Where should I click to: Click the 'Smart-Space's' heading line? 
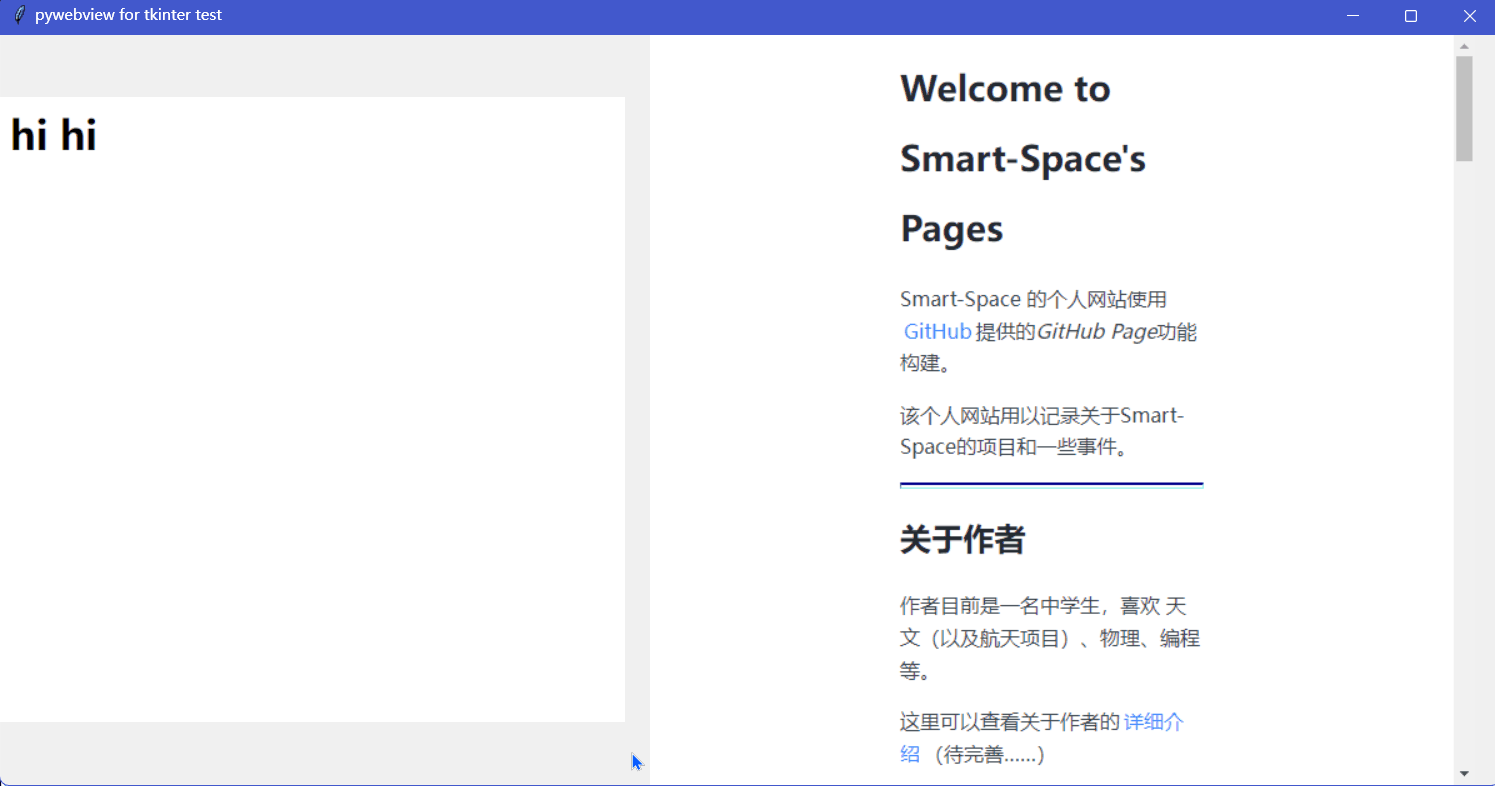coord(1023,159)
